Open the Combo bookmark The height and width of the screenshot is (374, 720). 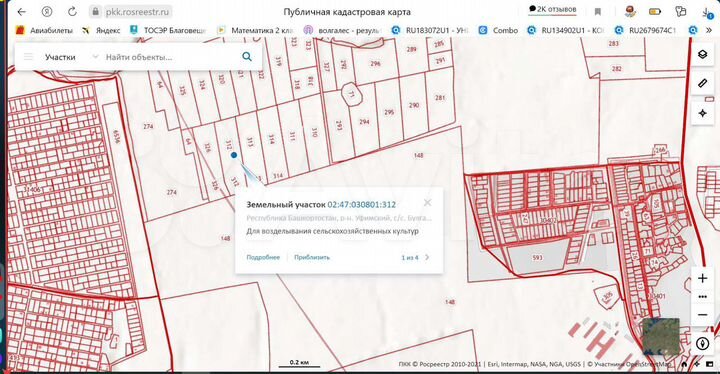(x=498, y=30)
